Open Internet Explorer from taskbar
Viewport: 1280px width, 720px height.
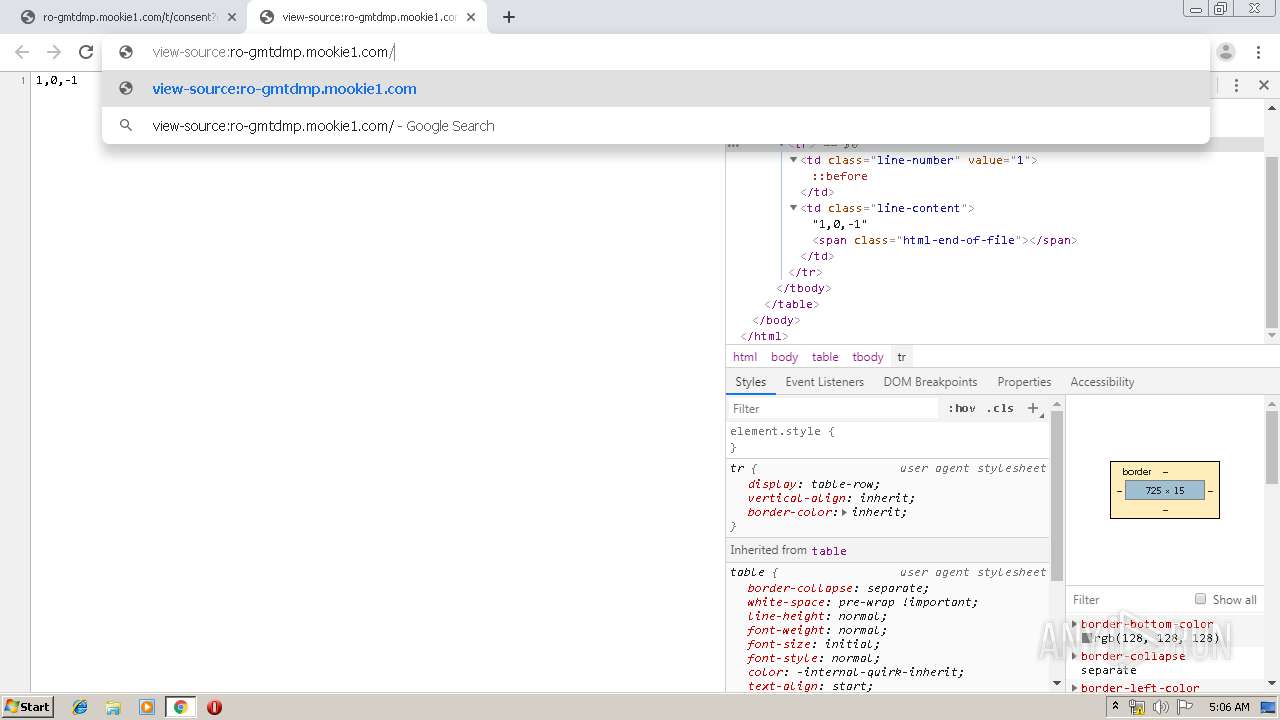[80, 707]
